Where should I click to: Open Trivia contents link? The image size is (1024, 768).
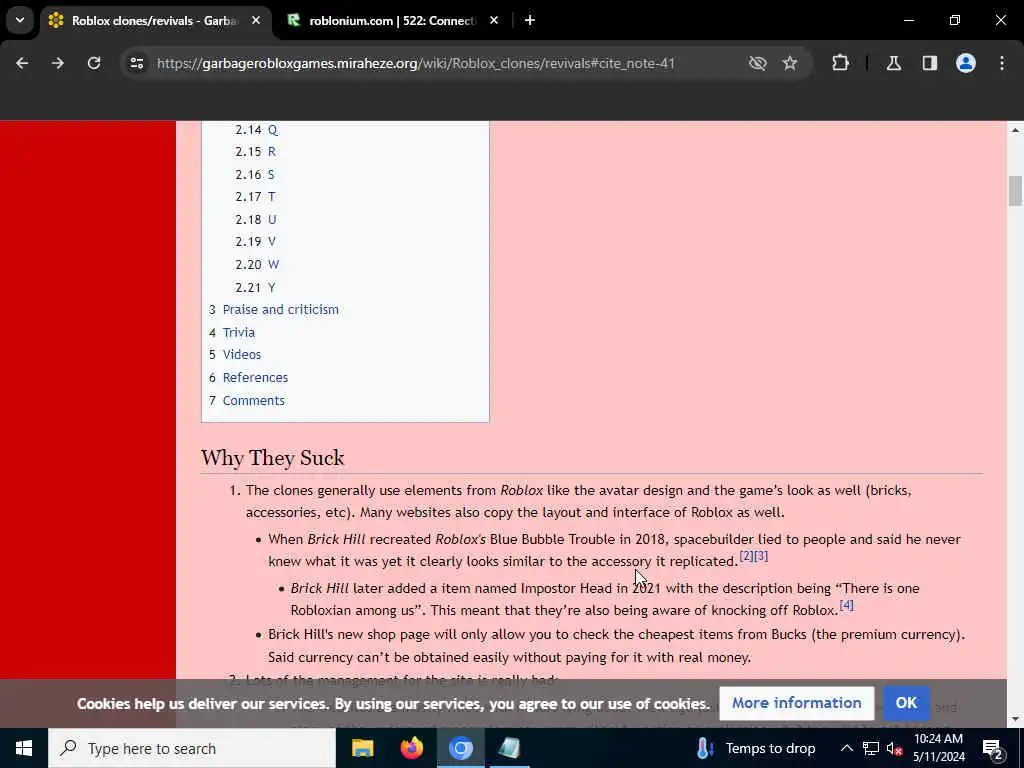pos(238,332)
